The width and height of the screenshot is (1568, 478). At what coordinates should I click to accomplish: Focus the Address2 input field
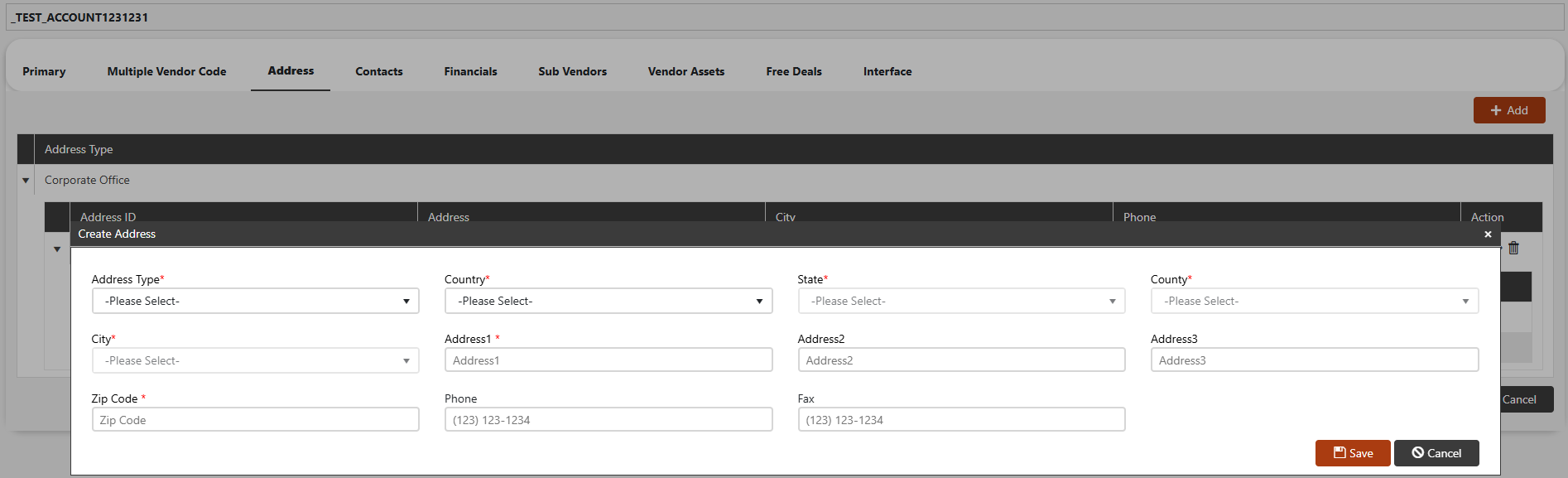pyautogui.click(x=961, y=360)
